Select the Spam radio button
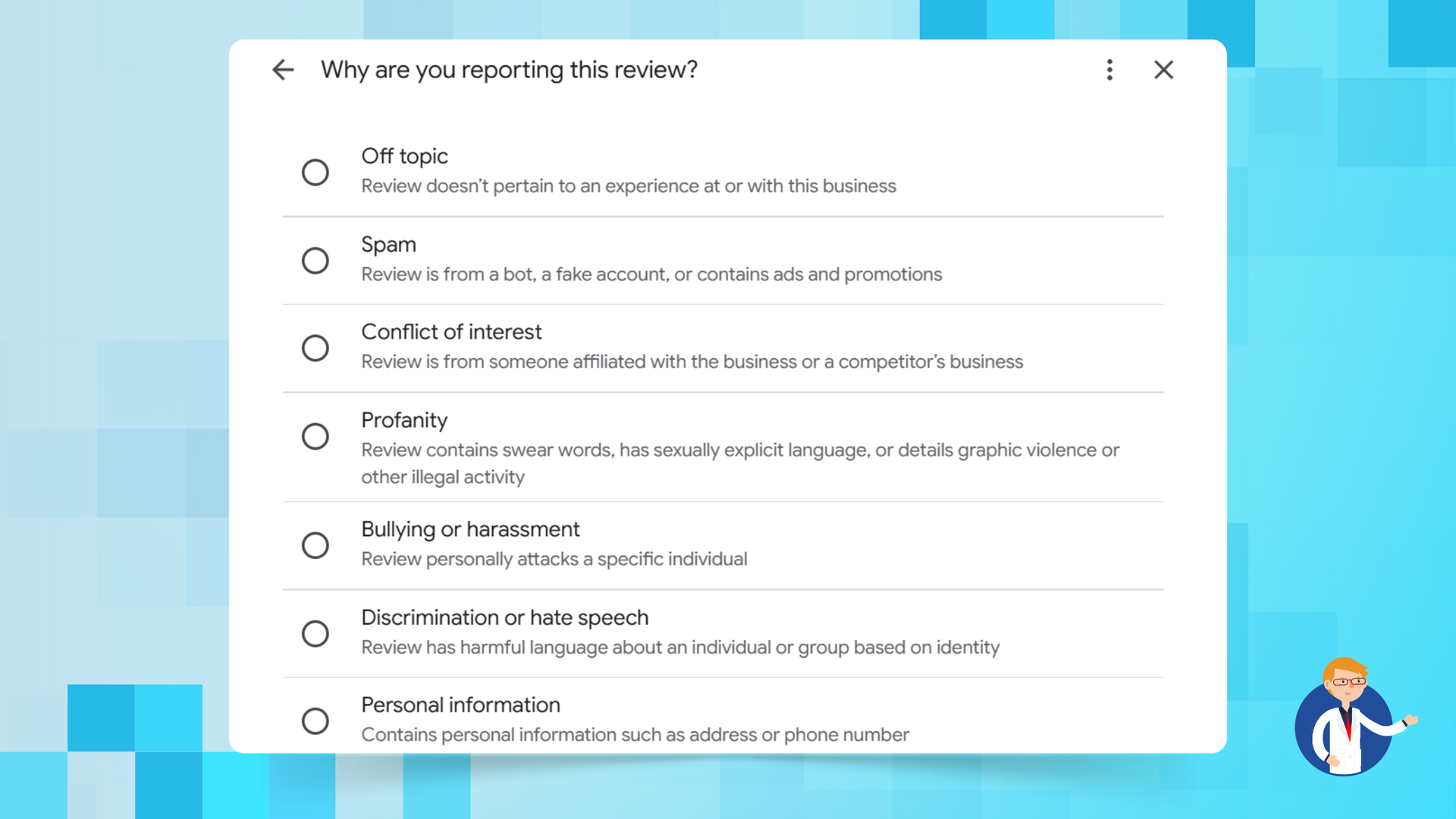1456x819 pixels. coord(315,260)
